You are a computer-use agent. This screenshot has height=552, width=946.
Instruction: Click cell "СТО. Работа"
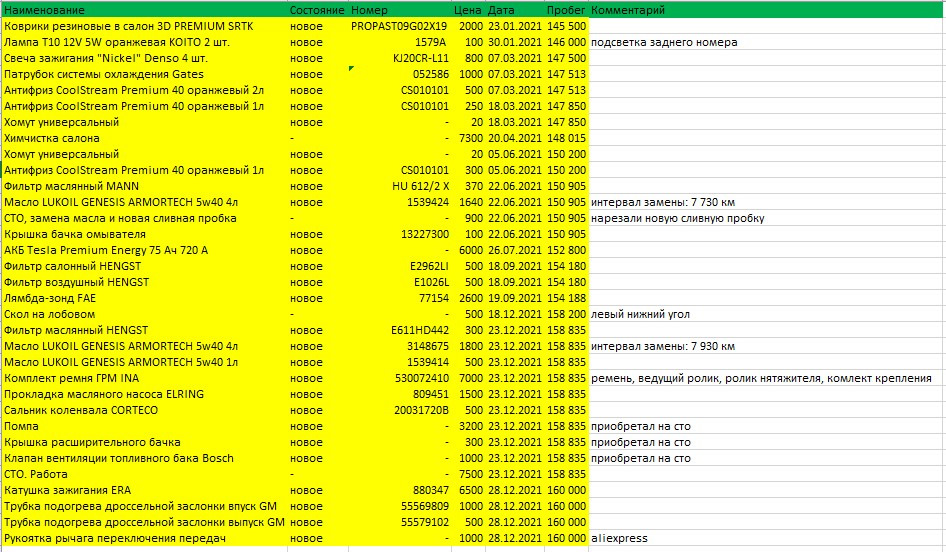click(145, 474)
